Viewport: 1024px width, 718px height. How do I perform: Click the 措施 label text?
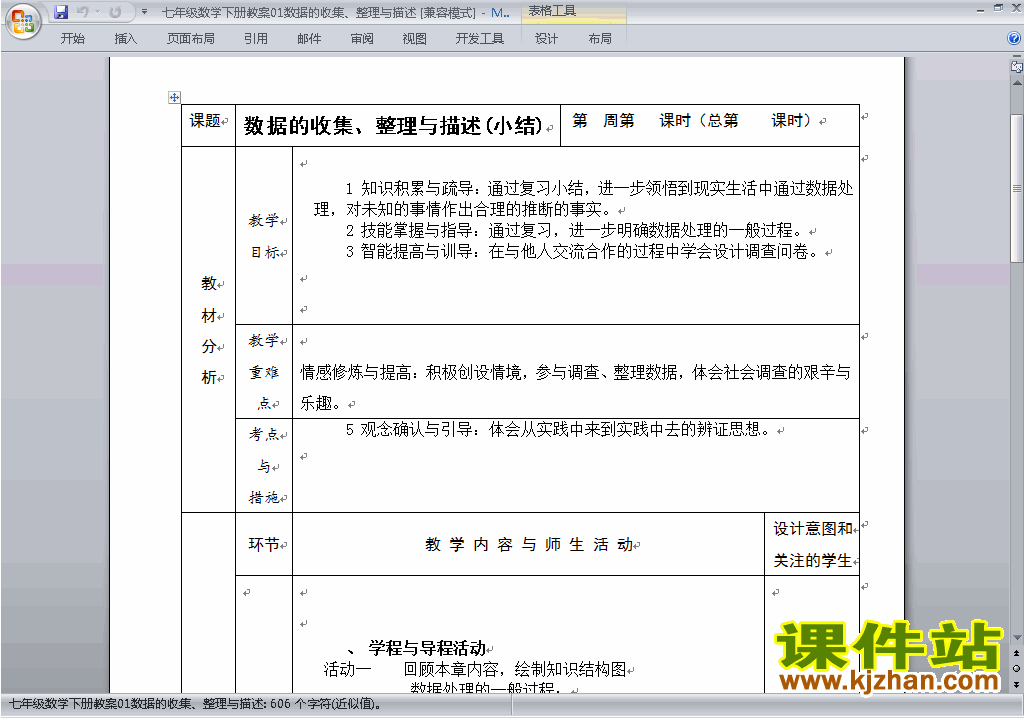(264, 497)
